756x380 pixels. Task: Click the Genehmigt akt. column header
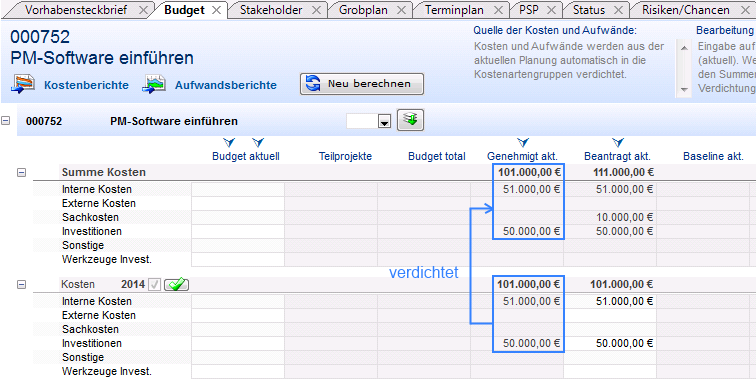pyautogui.click(x=522, y=156)
